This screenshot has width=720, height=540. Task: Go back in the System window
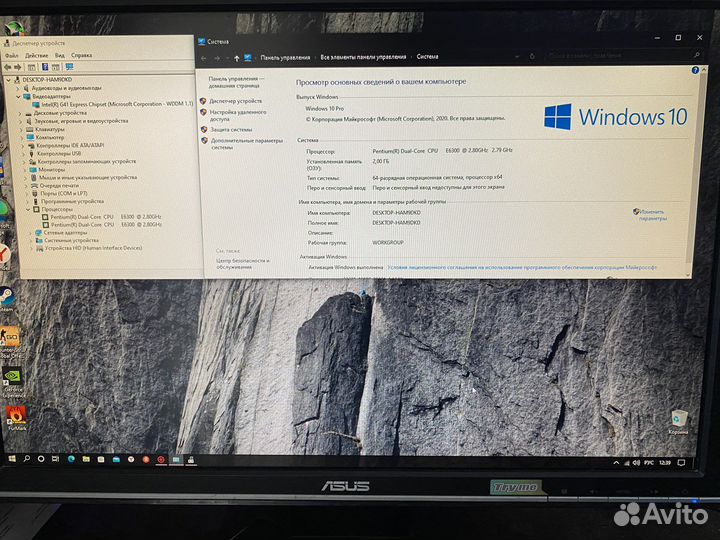(x=204, y=58)
